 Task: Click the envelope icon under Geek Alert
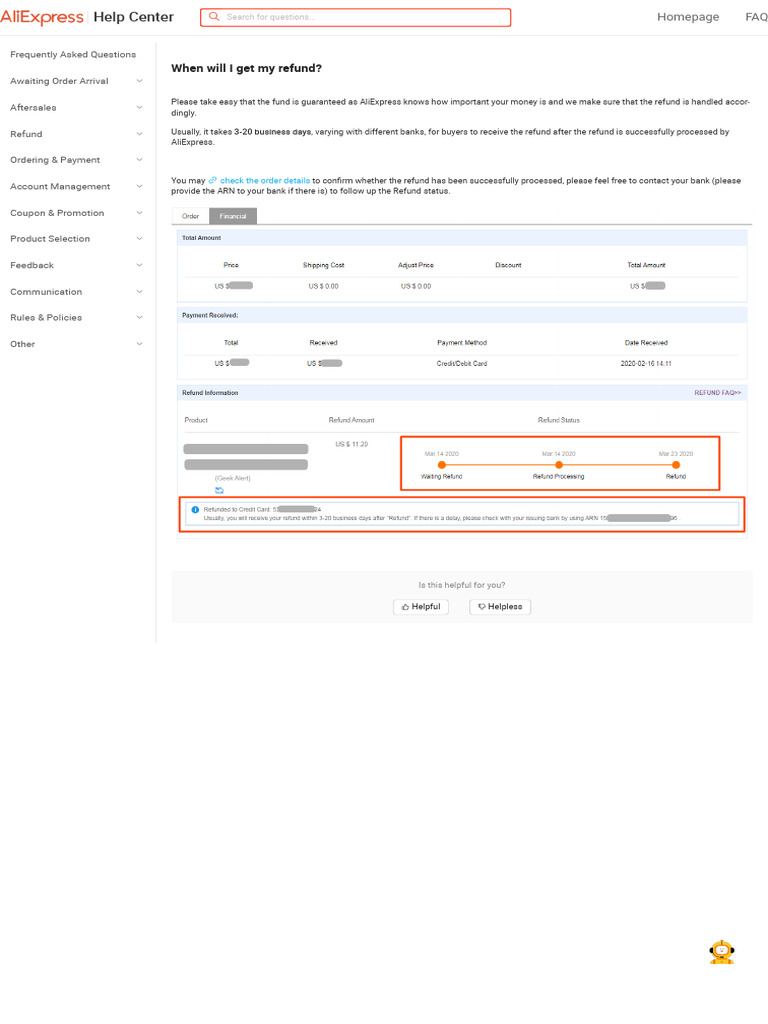pos(219,491)
